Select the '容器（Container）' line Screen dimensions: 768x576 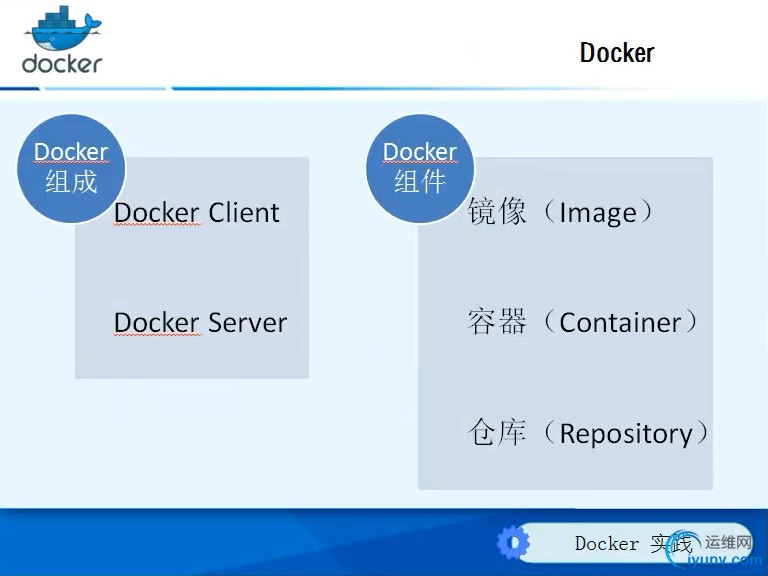click(x=583, y=322)
